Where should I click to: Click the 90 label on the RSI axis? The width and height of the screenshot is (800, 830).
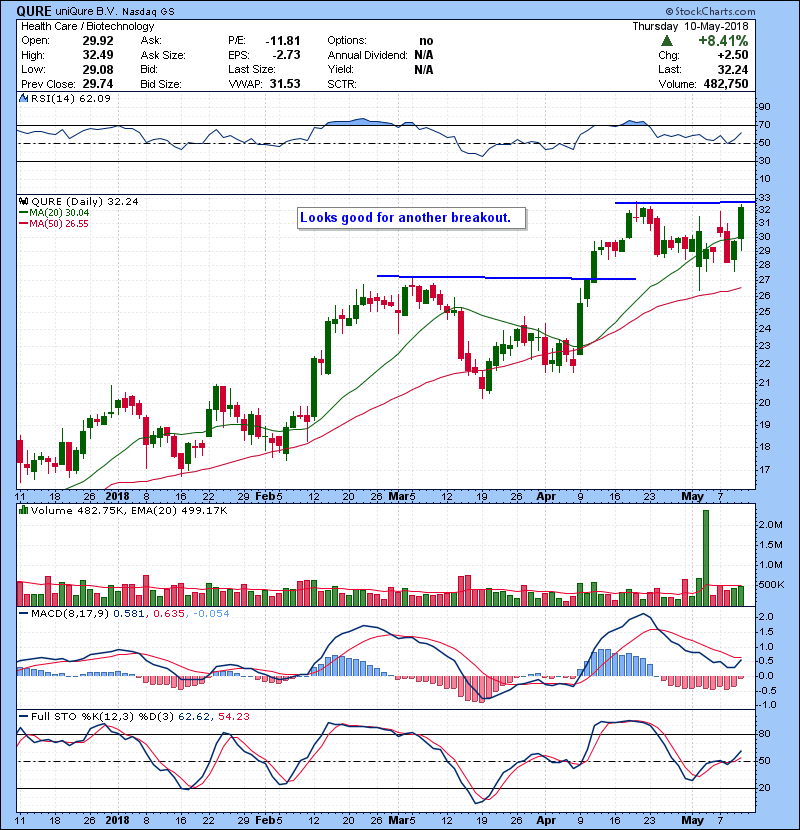764,106
